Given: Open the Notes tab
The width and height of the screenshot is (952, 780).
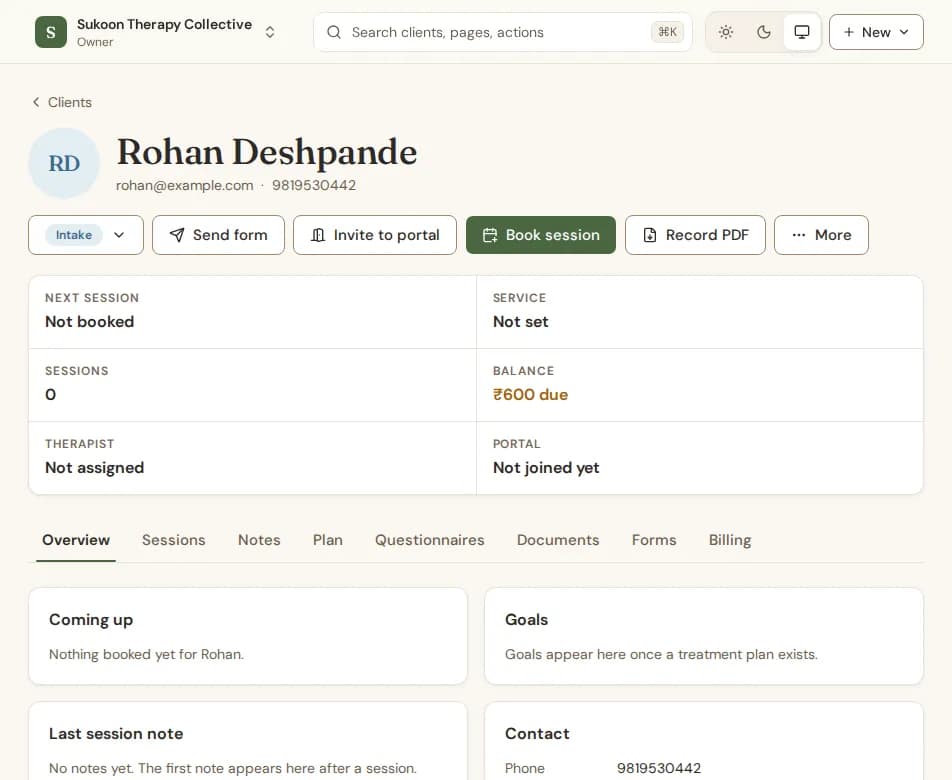Looking at the screenshot, I should click(259, 540).
